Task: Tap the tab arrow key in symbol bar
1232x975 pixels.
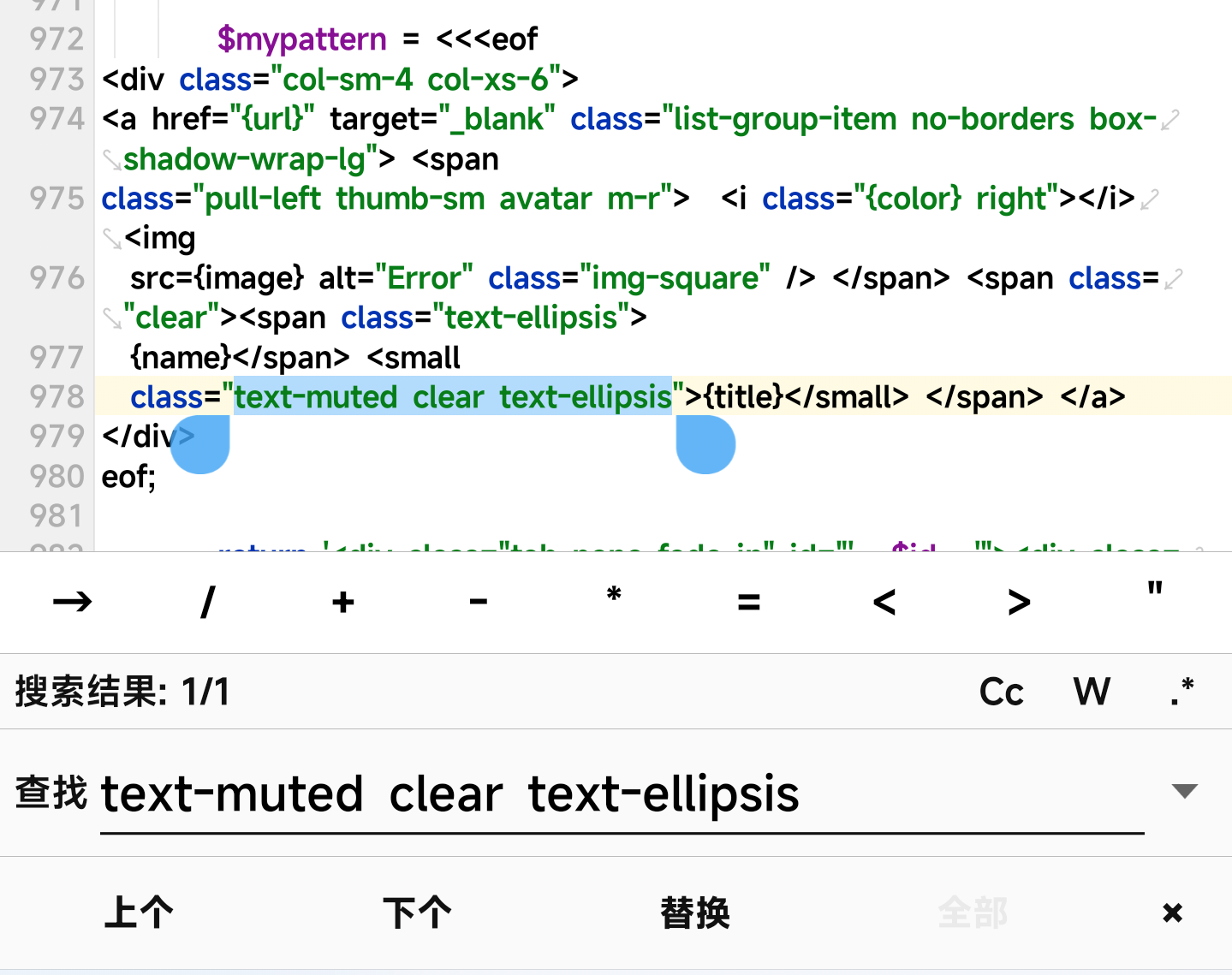Action: pos(72,602)
